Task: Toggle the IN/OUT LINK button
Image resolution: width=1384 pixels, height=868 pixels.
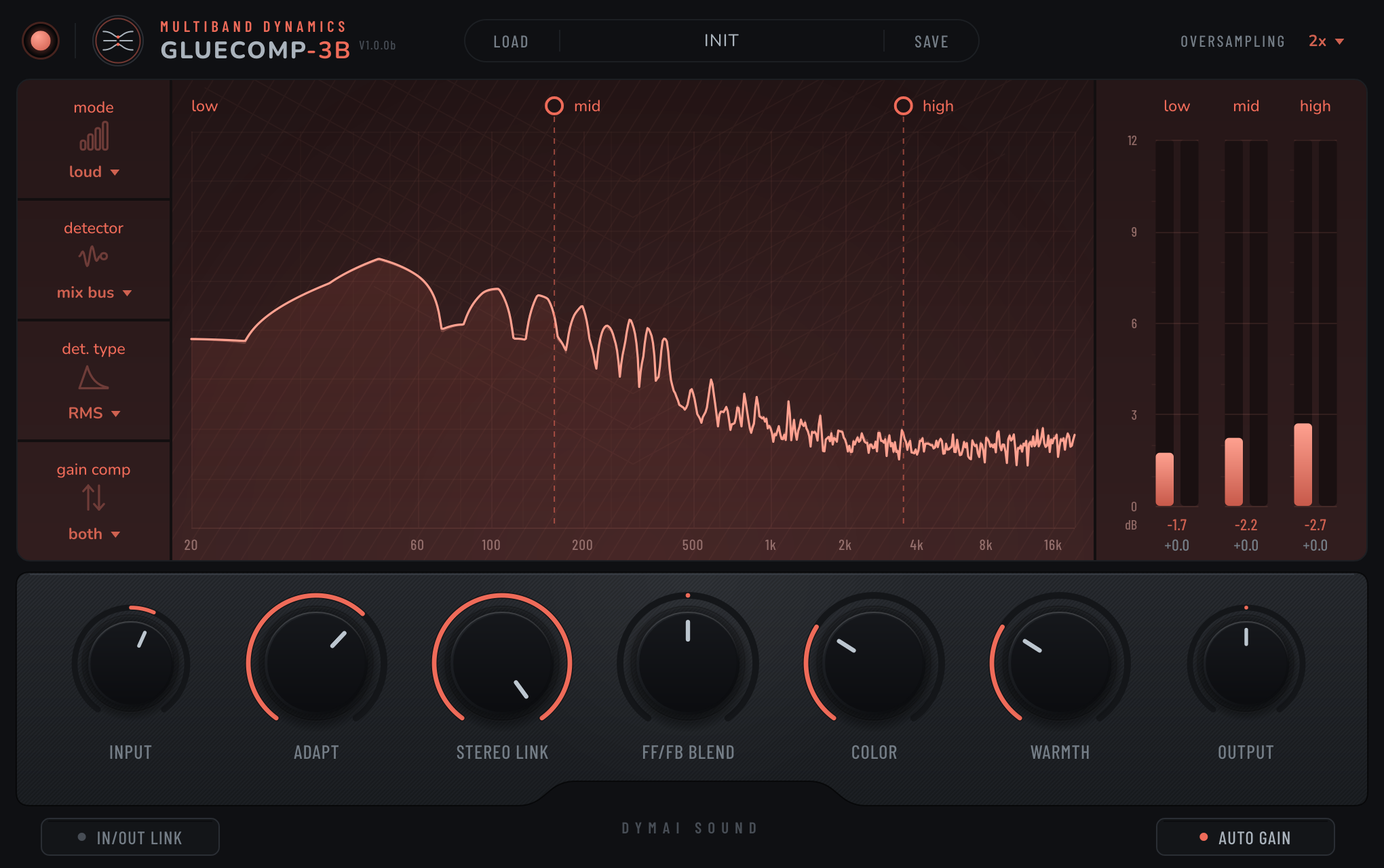Action: point(130,837)
